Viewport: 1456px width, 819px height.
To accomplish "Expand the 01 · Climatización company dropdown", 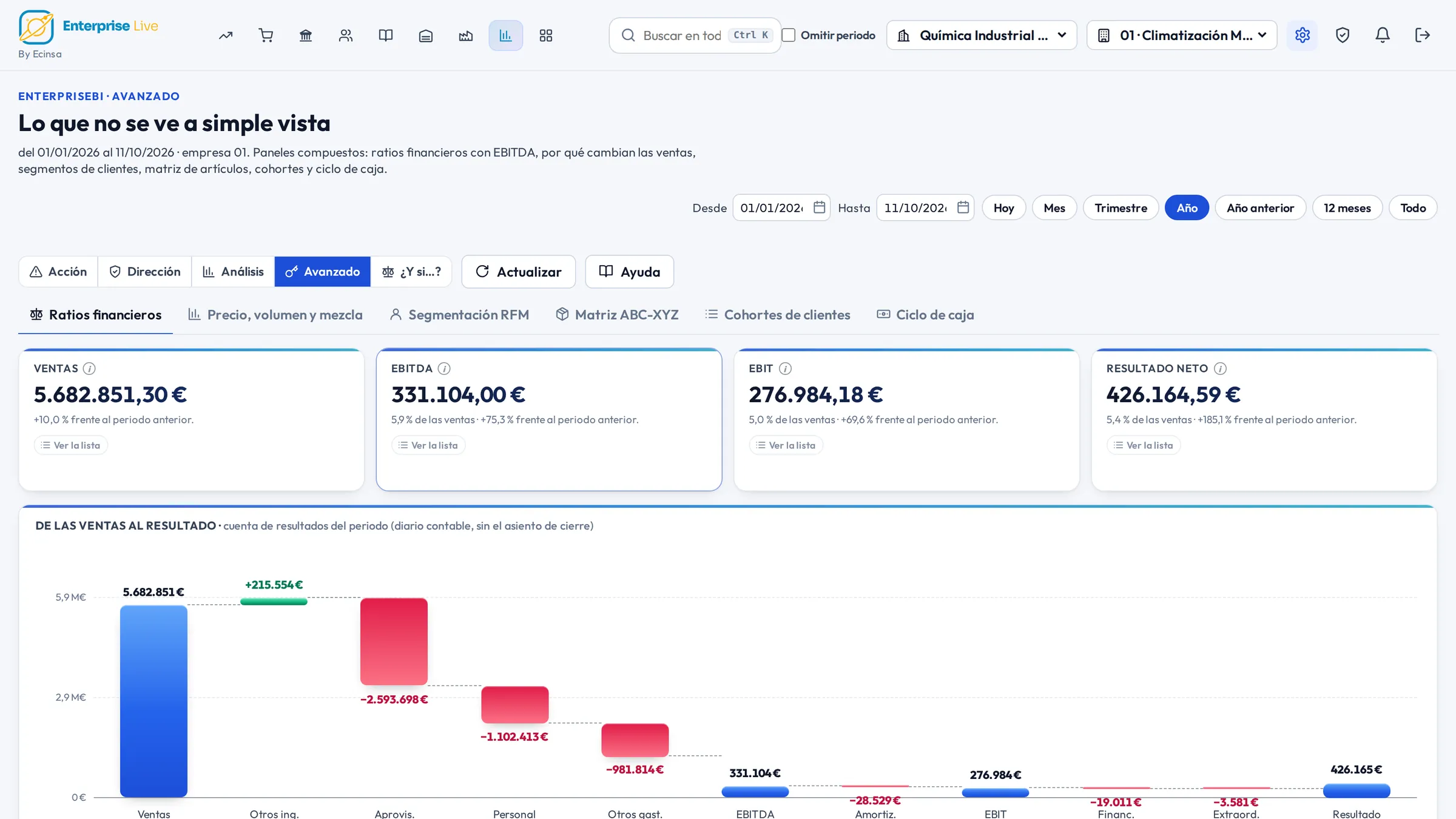I will coord(1182,35).
